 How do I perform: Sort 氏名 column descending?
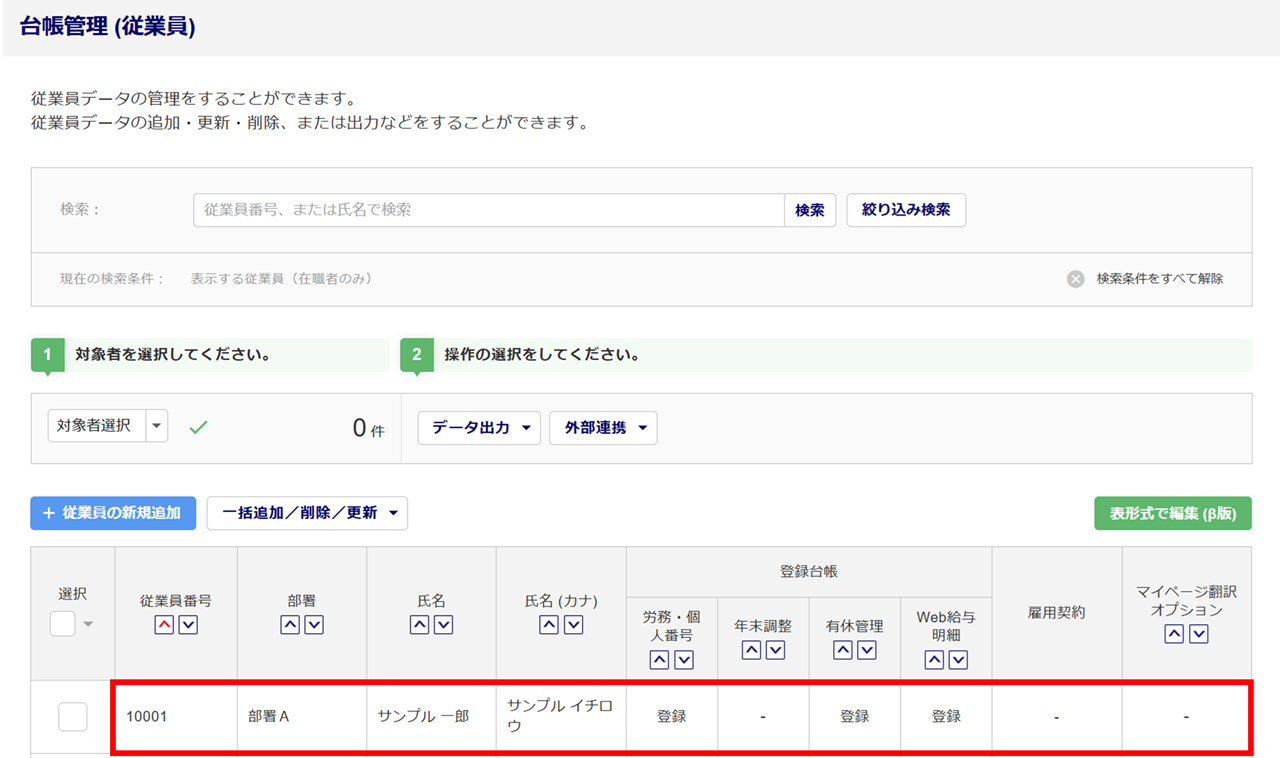tap(444, 625)
